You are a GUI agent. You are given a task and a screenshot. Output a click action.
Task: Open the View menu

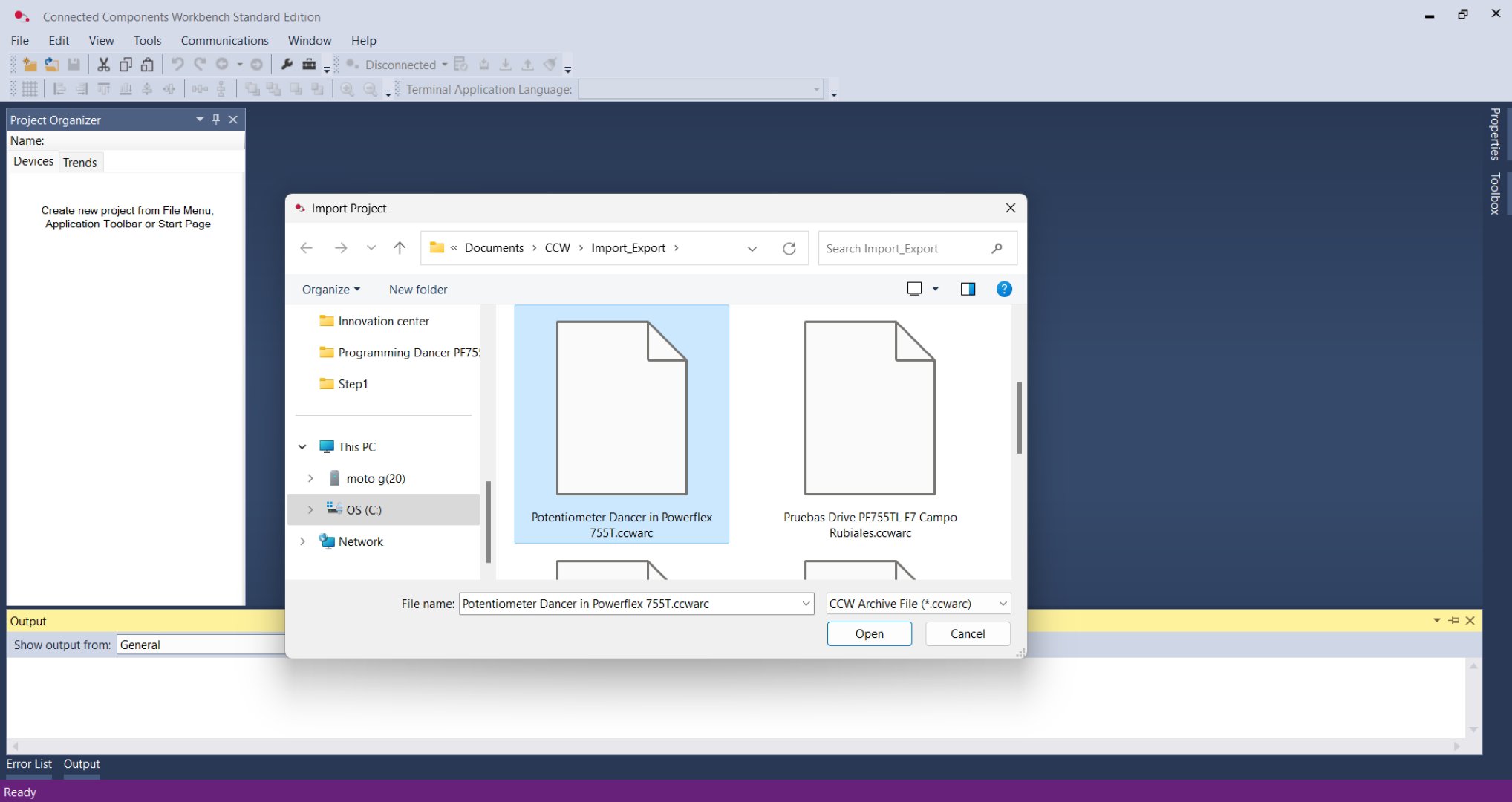click(101, 40)
